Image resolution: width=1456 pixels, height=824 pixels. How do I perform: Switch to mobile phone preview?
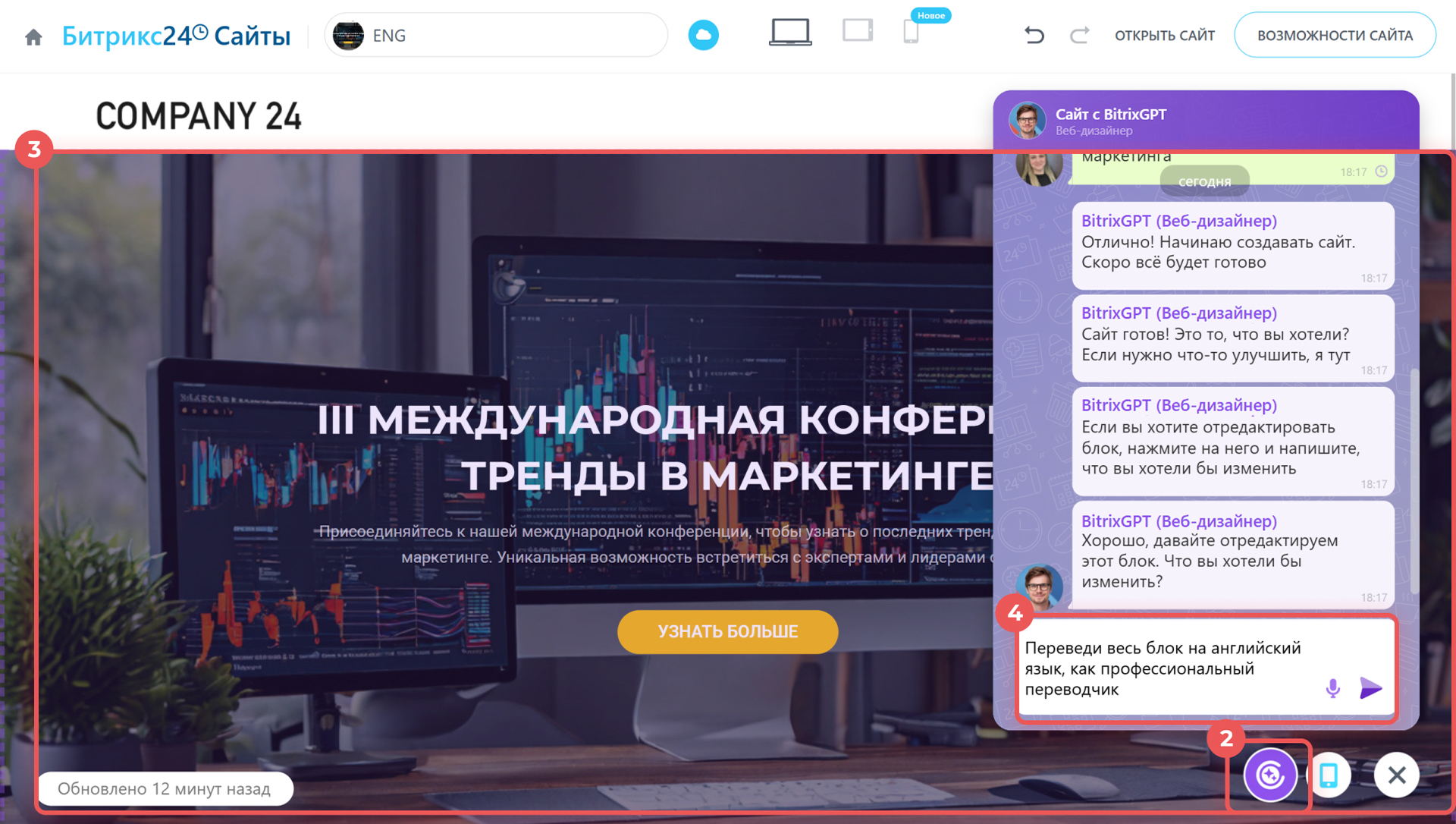911,33
